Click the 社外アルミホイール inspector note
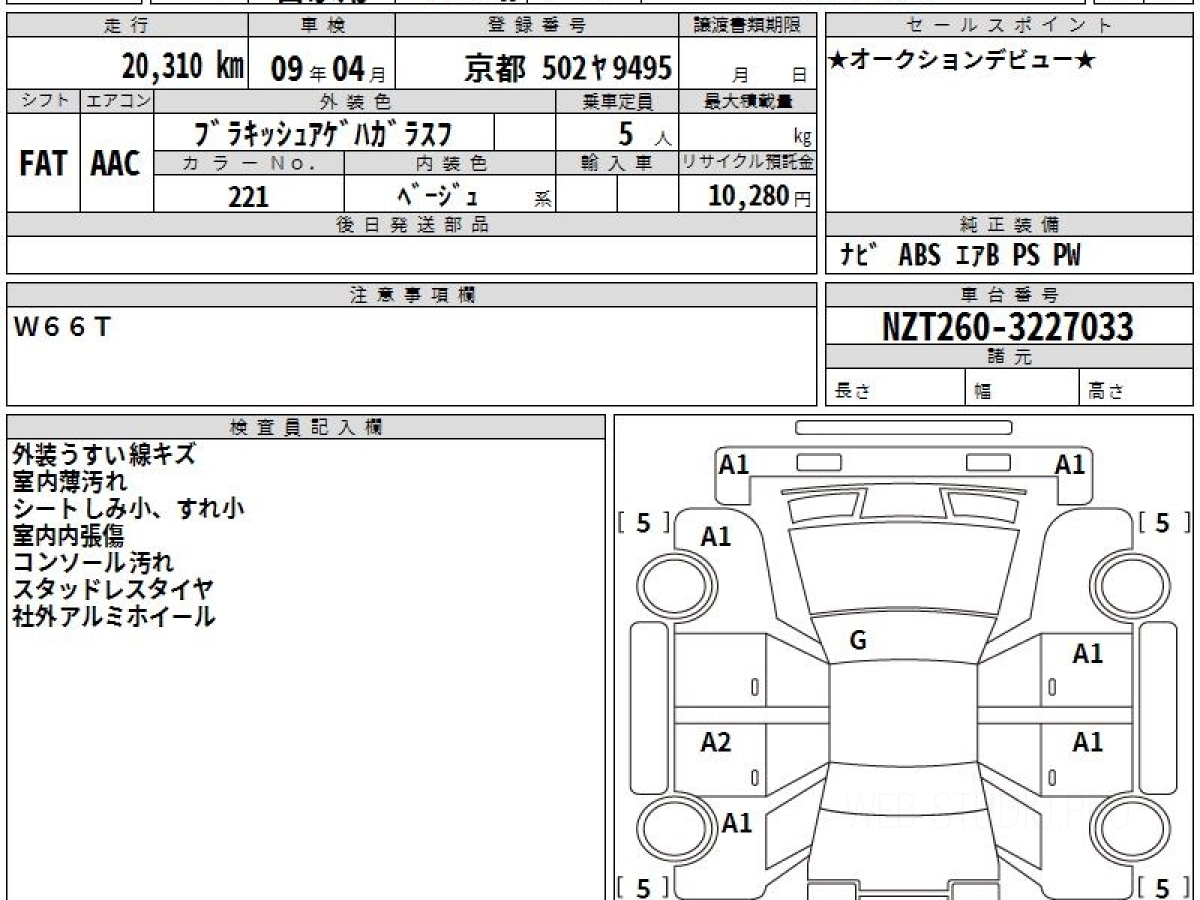1200x900 pixels. pos(113,616)
